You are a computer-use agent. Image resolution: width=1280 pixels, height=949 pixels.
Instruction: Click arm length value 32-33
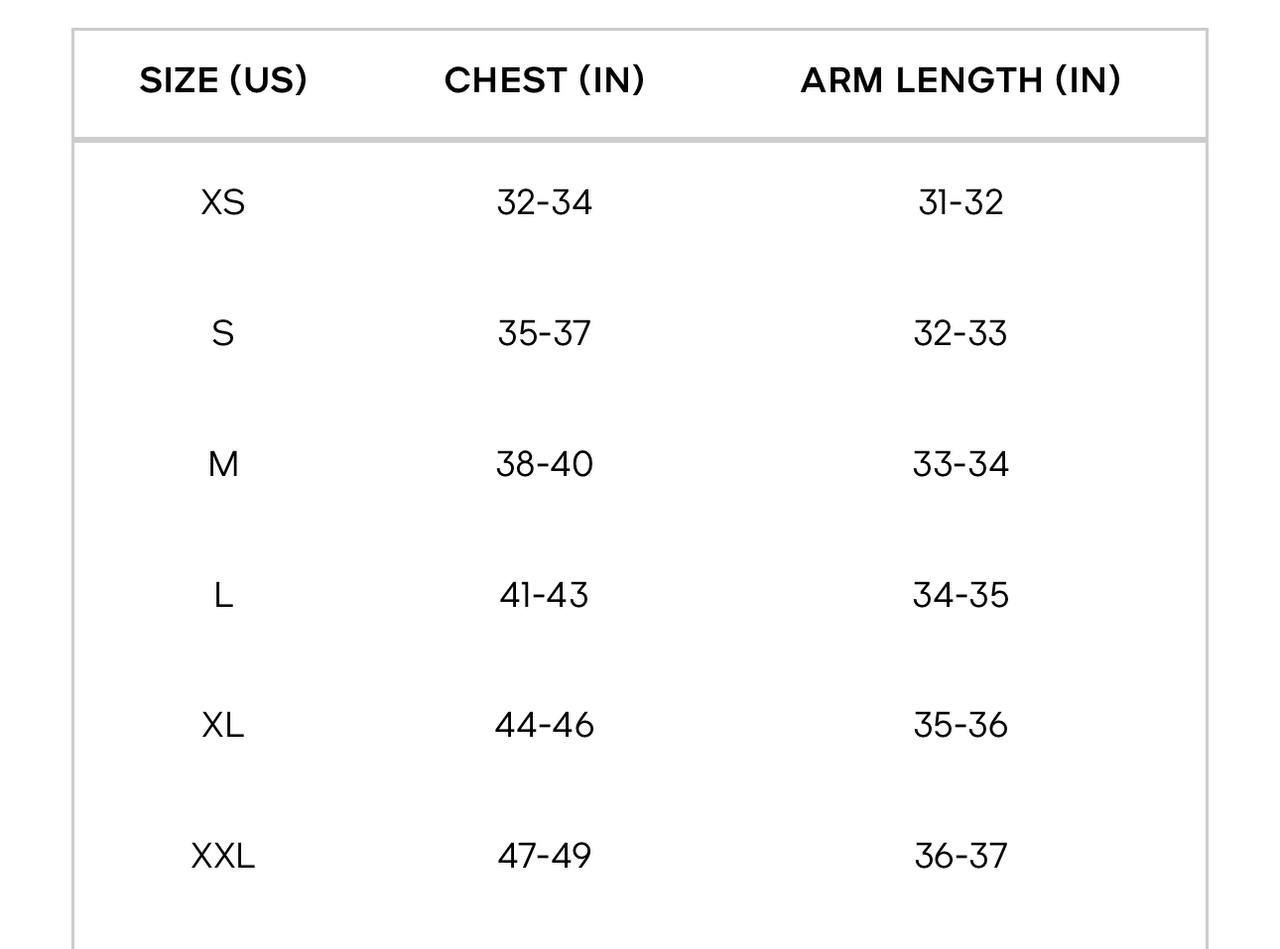tap(960, 333)
